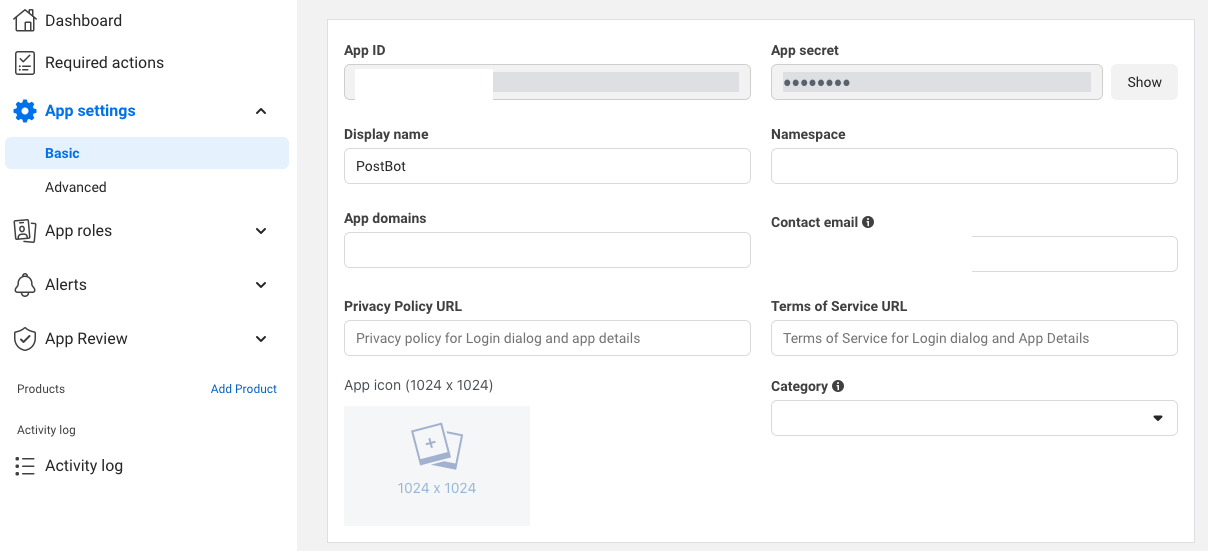Click the App settings gear icon

point(25,111)
